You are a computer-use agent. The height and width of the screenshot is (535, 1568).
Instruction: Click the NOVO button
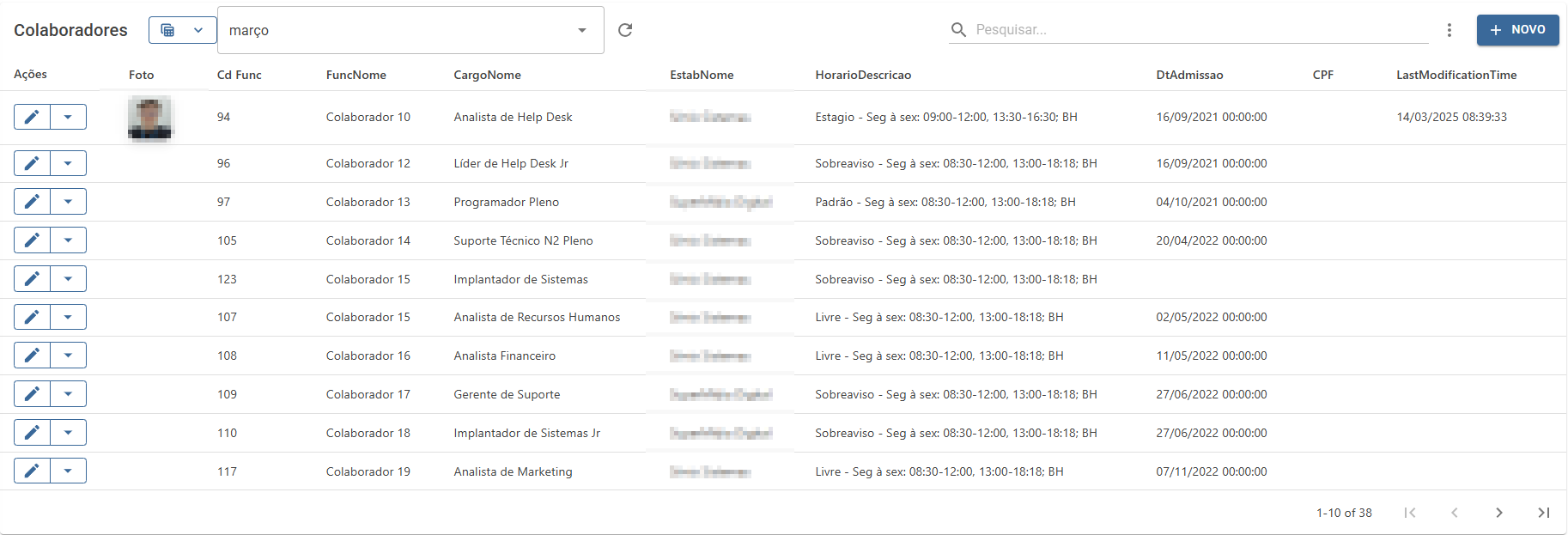[x=1517, y=30]
